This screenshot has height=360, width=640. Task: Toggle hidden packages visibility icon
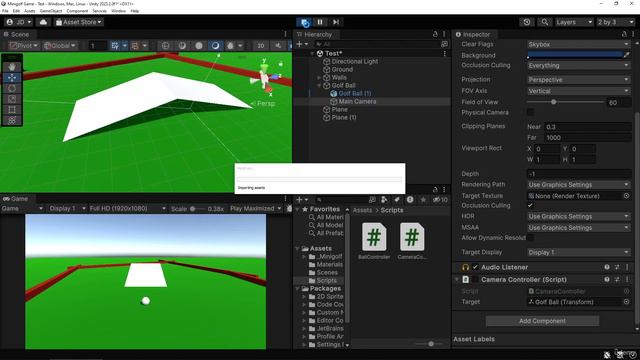[440, 200]
